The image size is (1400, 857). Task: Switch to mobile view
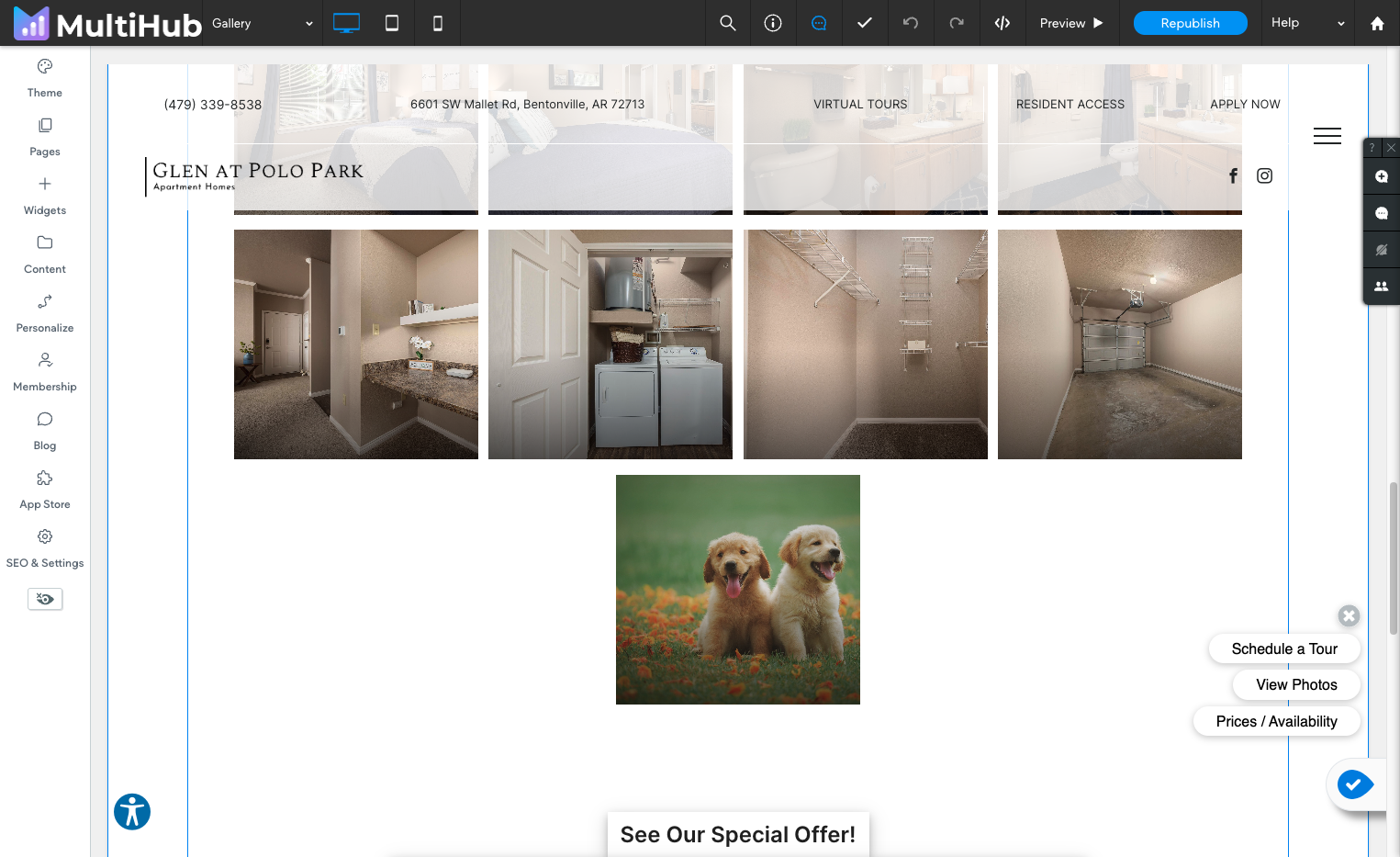438,23
